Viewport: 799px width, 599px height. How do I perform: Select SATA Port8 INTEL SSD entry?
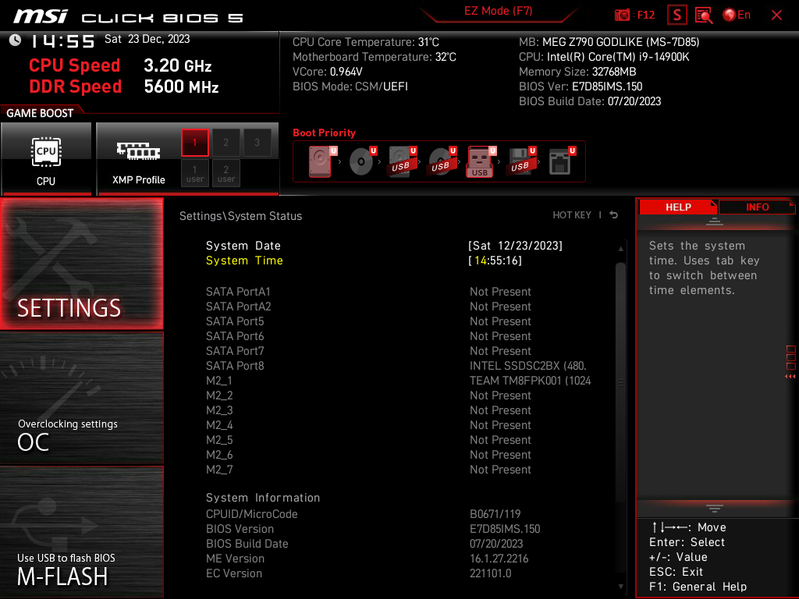397,366
